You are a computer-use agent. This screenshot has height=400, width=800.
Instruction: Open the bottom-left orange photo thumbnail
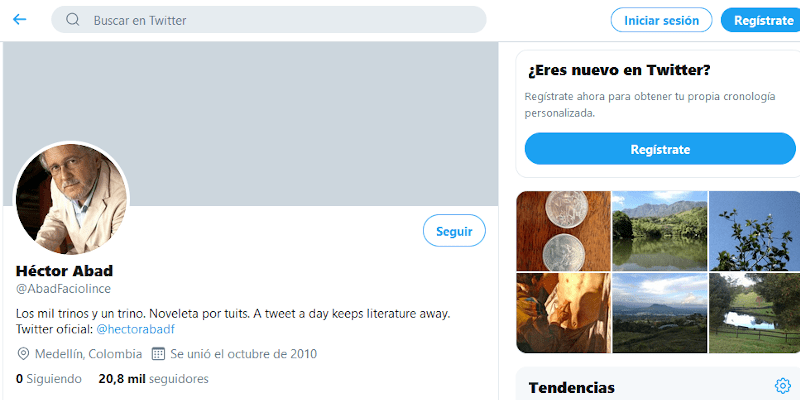point(563,313)
